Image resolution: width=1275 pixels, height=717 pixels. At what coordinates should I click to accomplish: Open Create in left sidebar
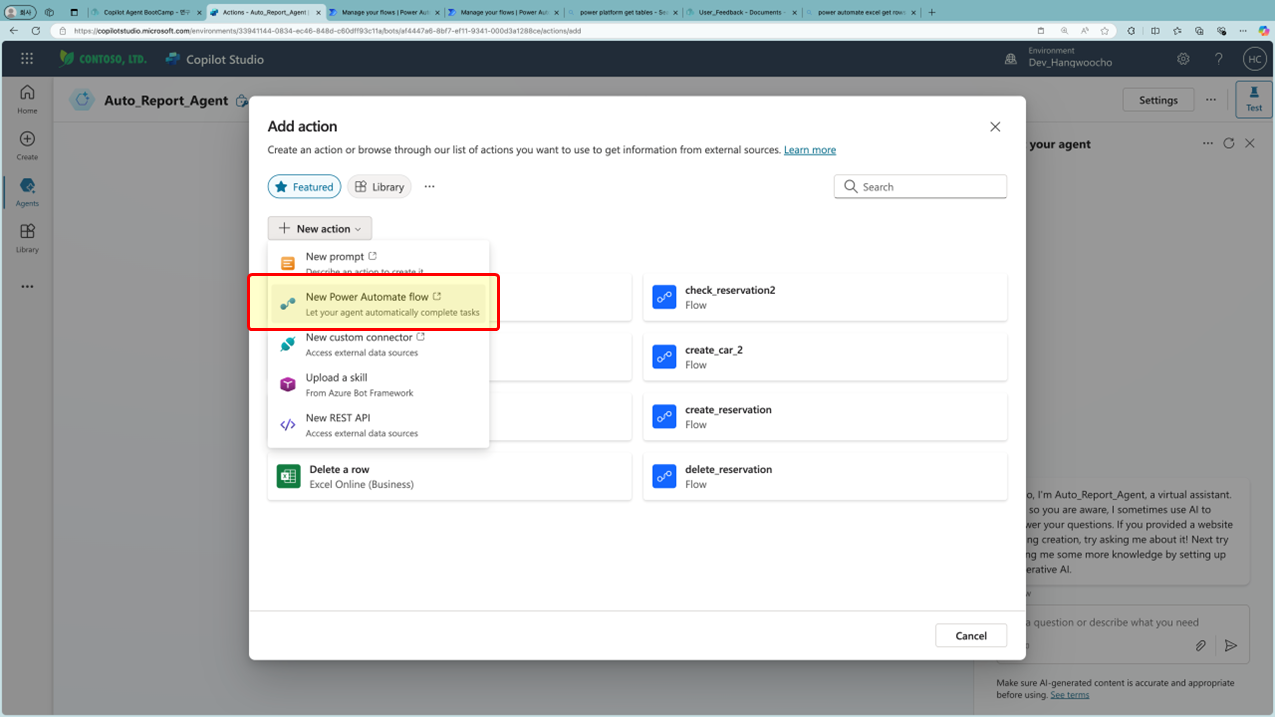(x=27, y=146)
